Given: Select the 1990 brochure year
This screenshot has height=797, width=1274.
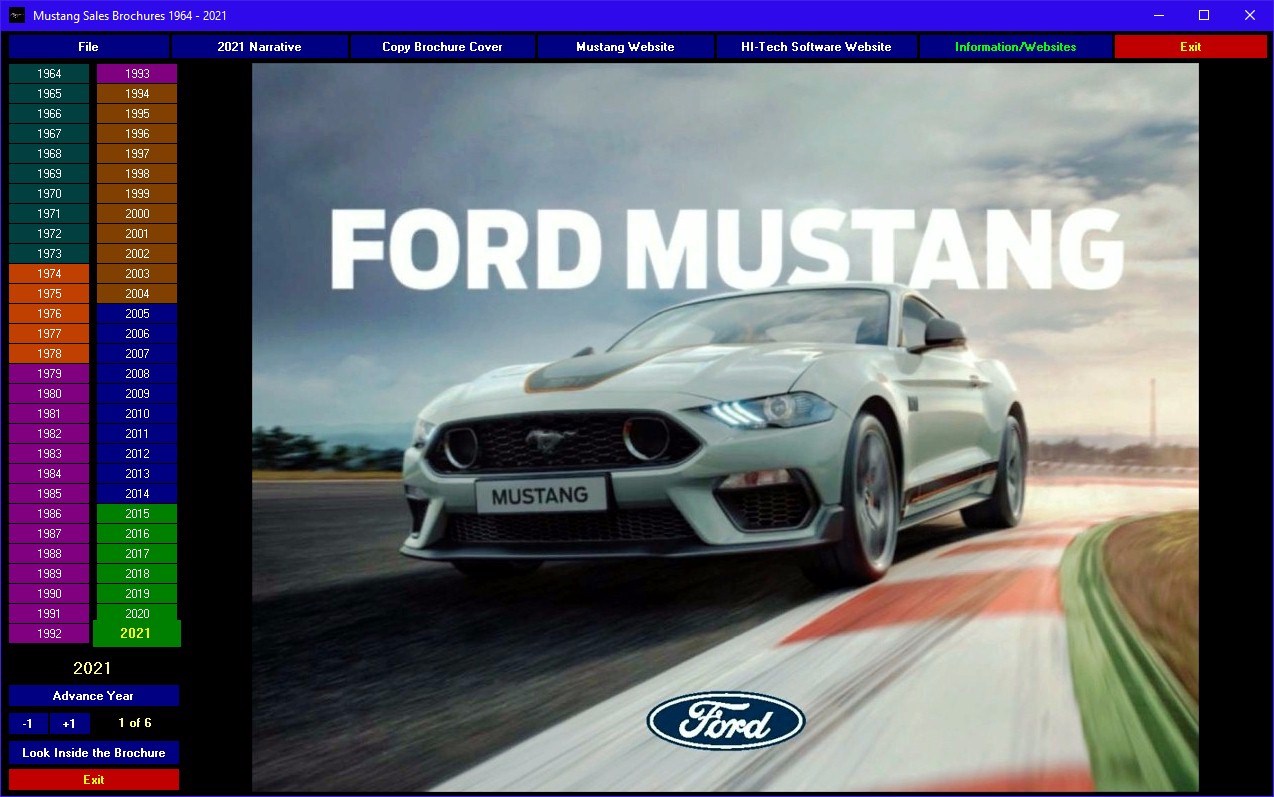Looking at the screenshot, I should 49,594.
